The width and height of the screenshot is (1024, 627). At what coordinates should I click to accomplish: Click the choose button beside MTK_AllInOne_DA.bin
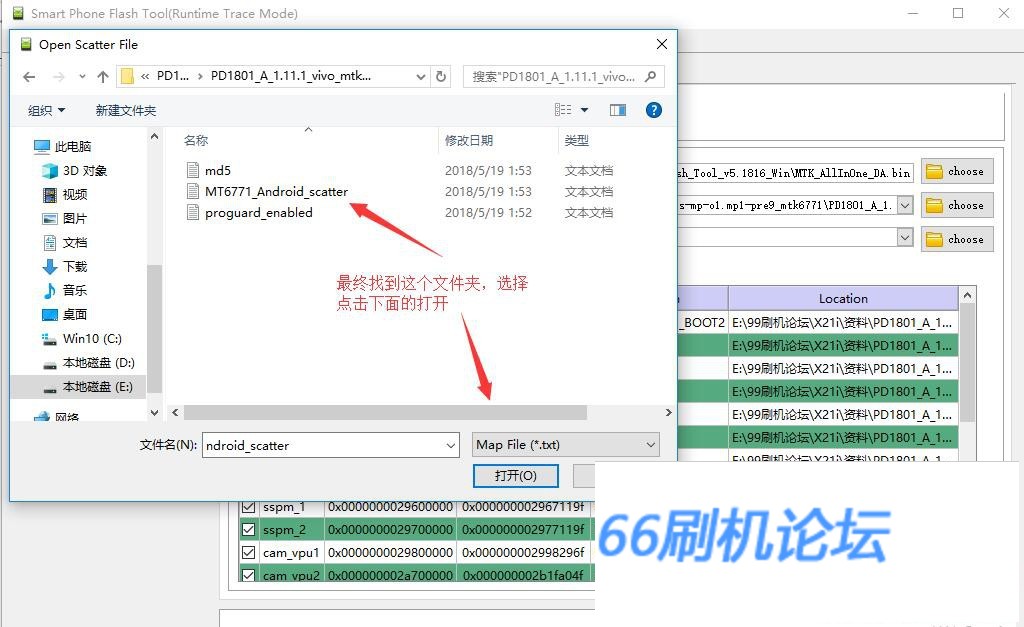coord(957,171)
